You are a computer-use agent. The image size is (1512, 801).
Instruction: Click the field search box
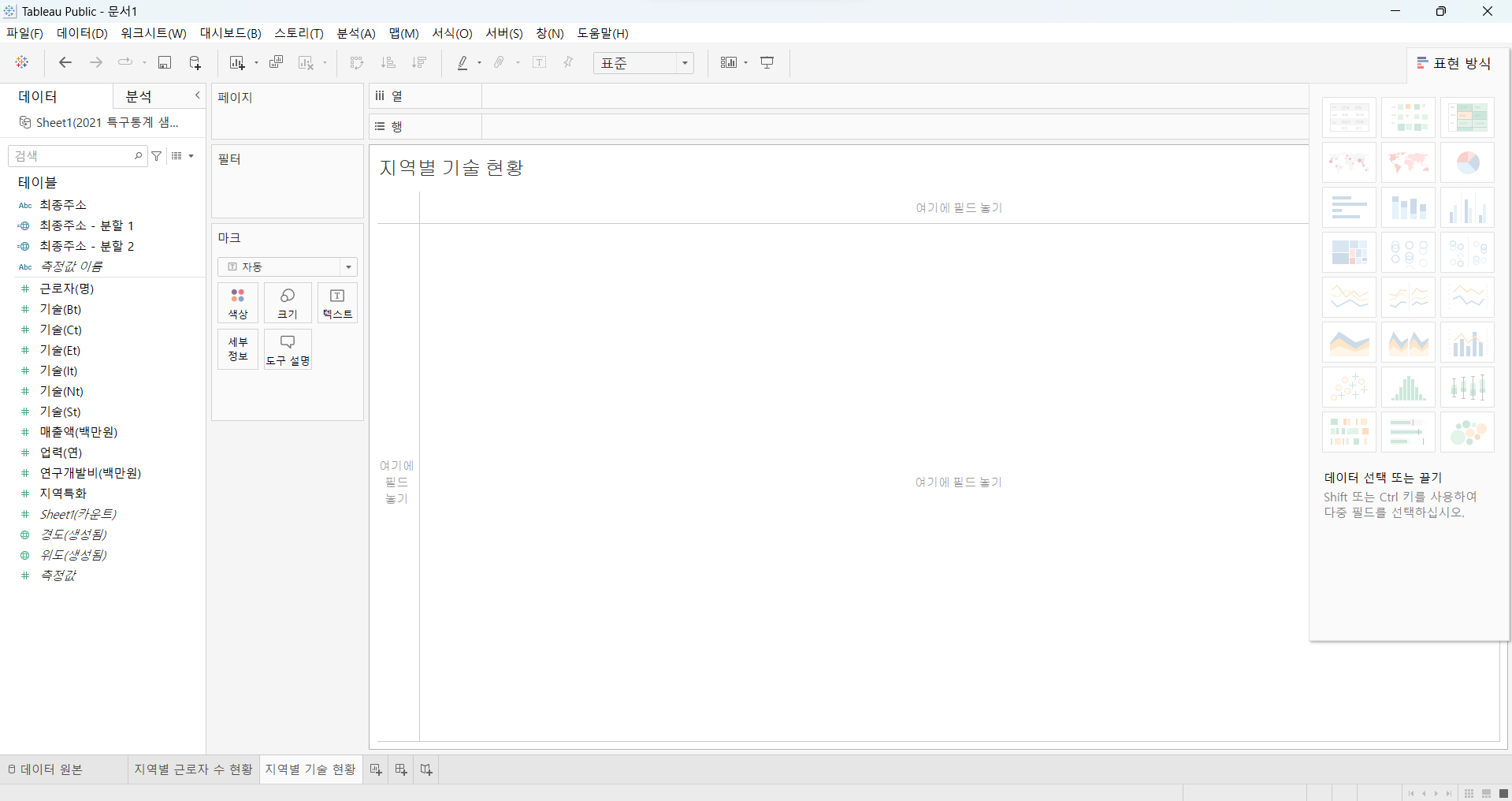tap(77, 156)
